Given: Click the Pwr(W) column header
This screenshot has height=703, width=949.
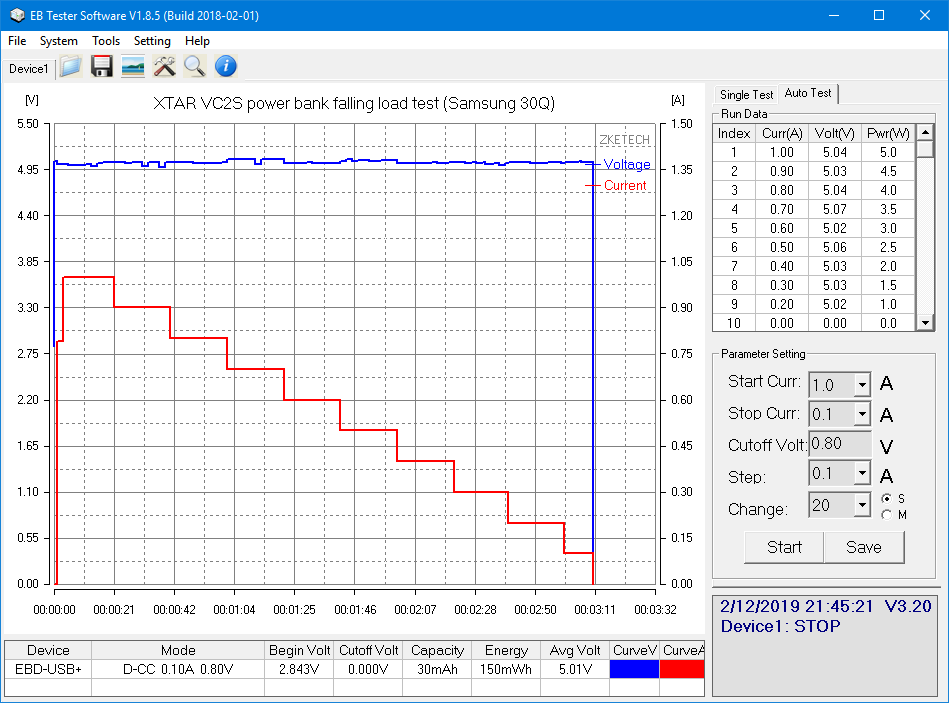Looking at the screenshot, I should click(888, 133).
